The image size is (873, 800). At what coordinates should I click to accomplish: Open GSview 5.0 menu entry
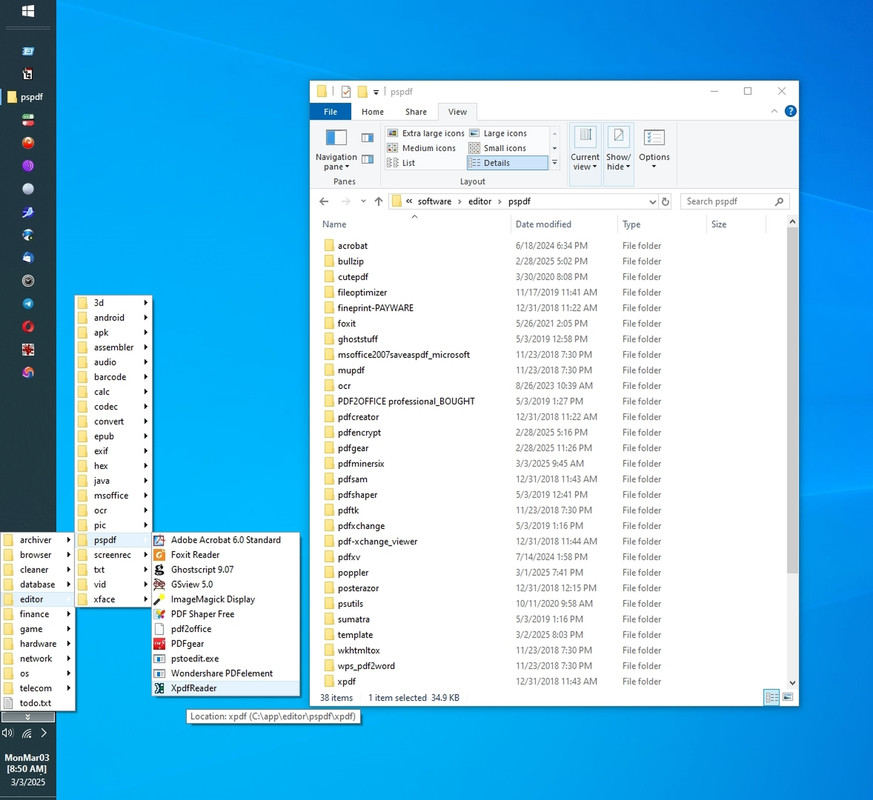pos(225,584)
